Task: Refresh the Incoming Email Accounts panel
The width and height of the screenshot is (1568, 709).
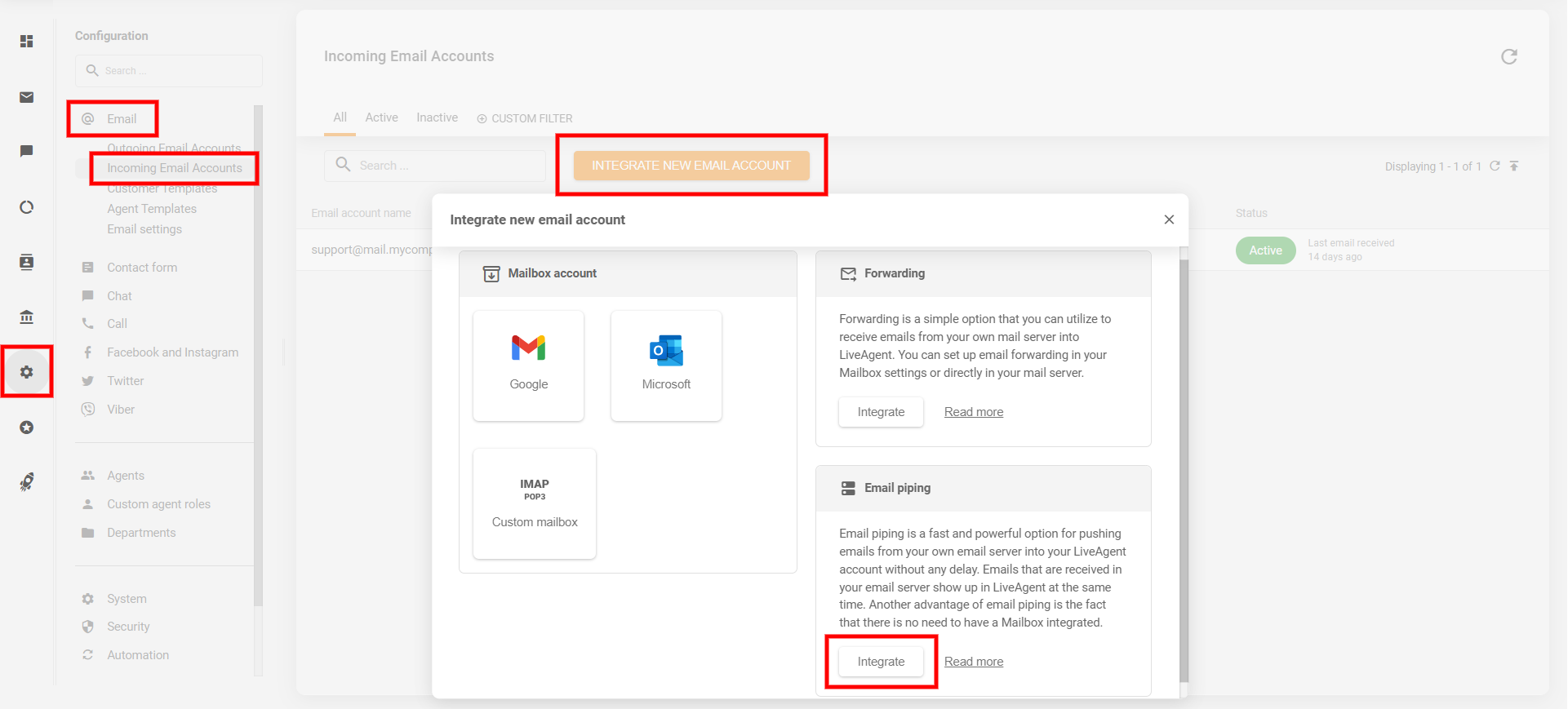Action: (1508, 56)
